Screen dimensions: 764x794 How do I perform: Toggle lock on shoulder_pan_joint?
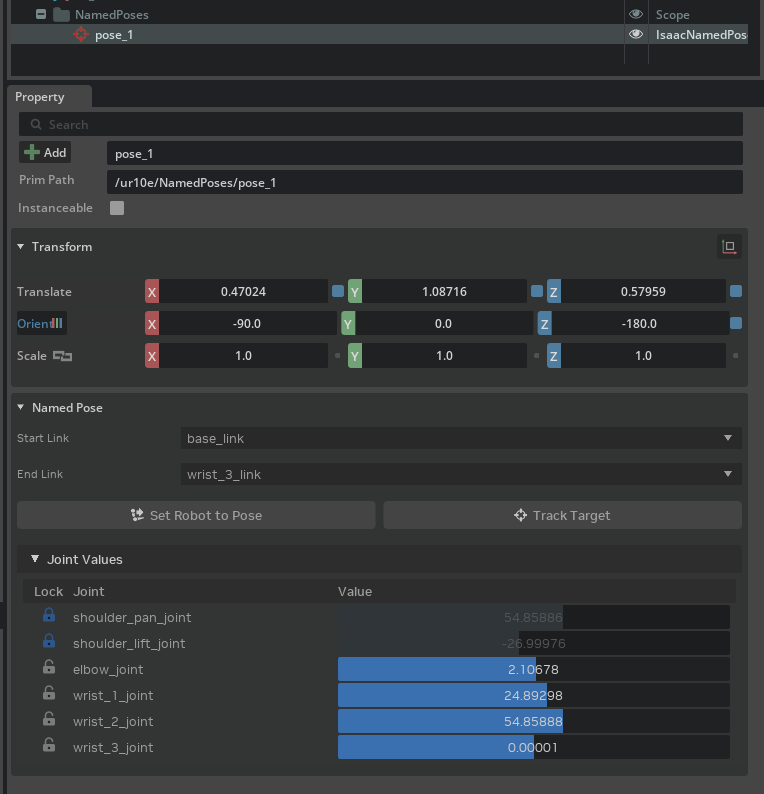(x=48, y=617)
